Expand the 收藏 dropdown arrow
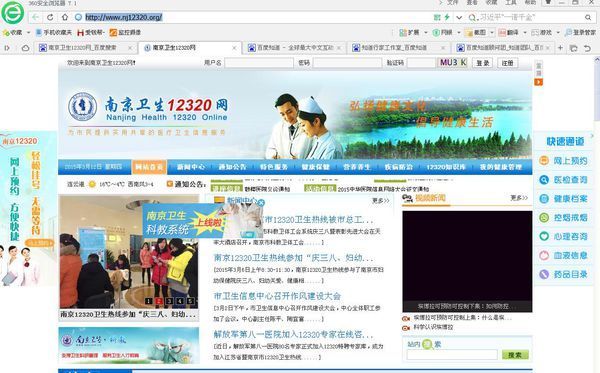Image resolution: width=600 pixels, height=373 pixels. coord(28,33)
